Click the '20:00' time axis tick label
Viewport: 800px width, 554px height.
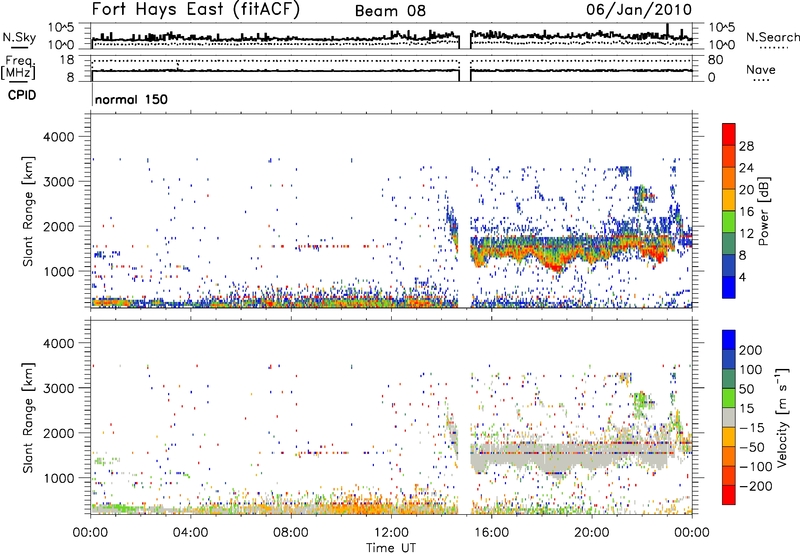point(592,533)
